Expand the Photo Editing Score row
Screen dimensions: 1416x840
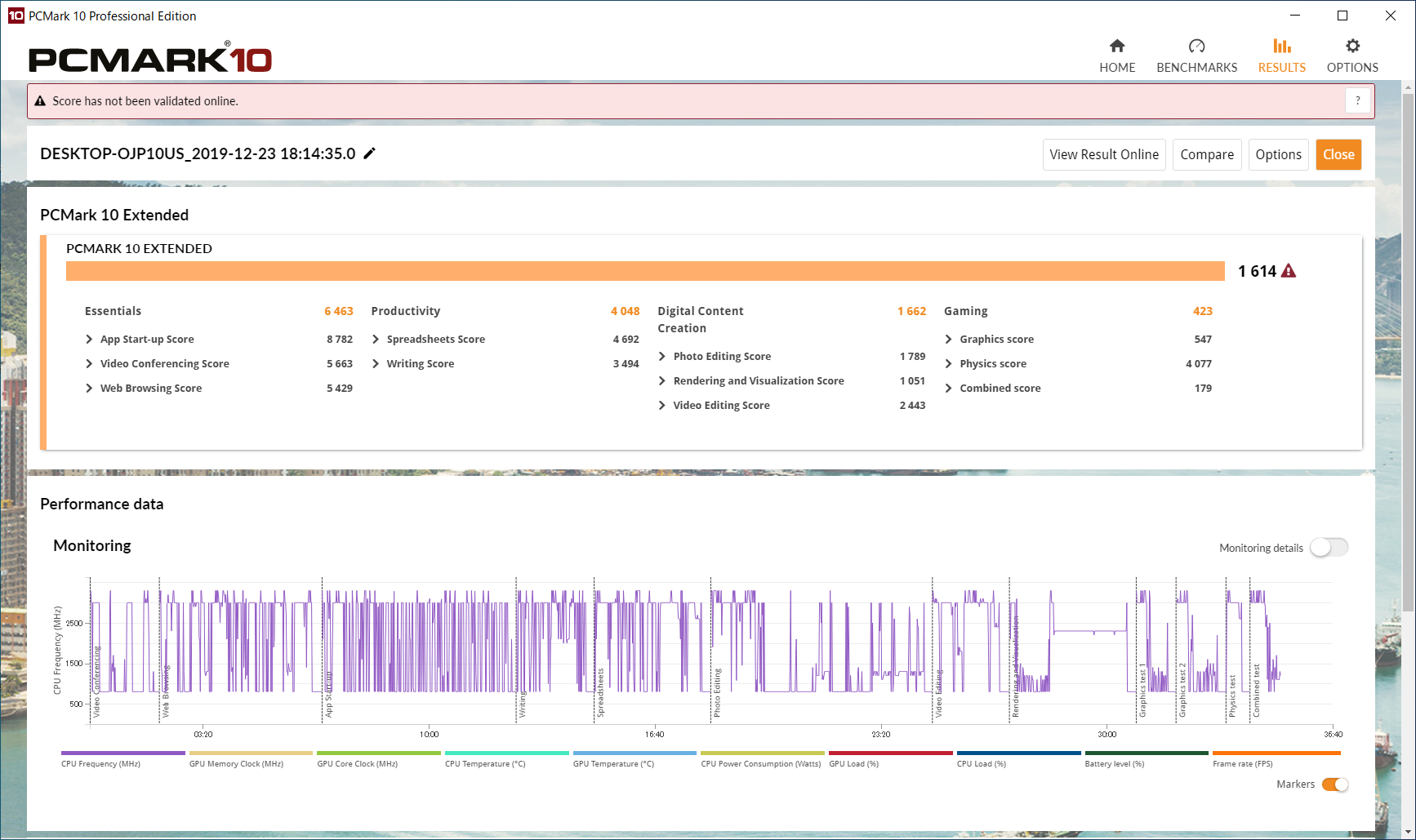coord(662,357)
